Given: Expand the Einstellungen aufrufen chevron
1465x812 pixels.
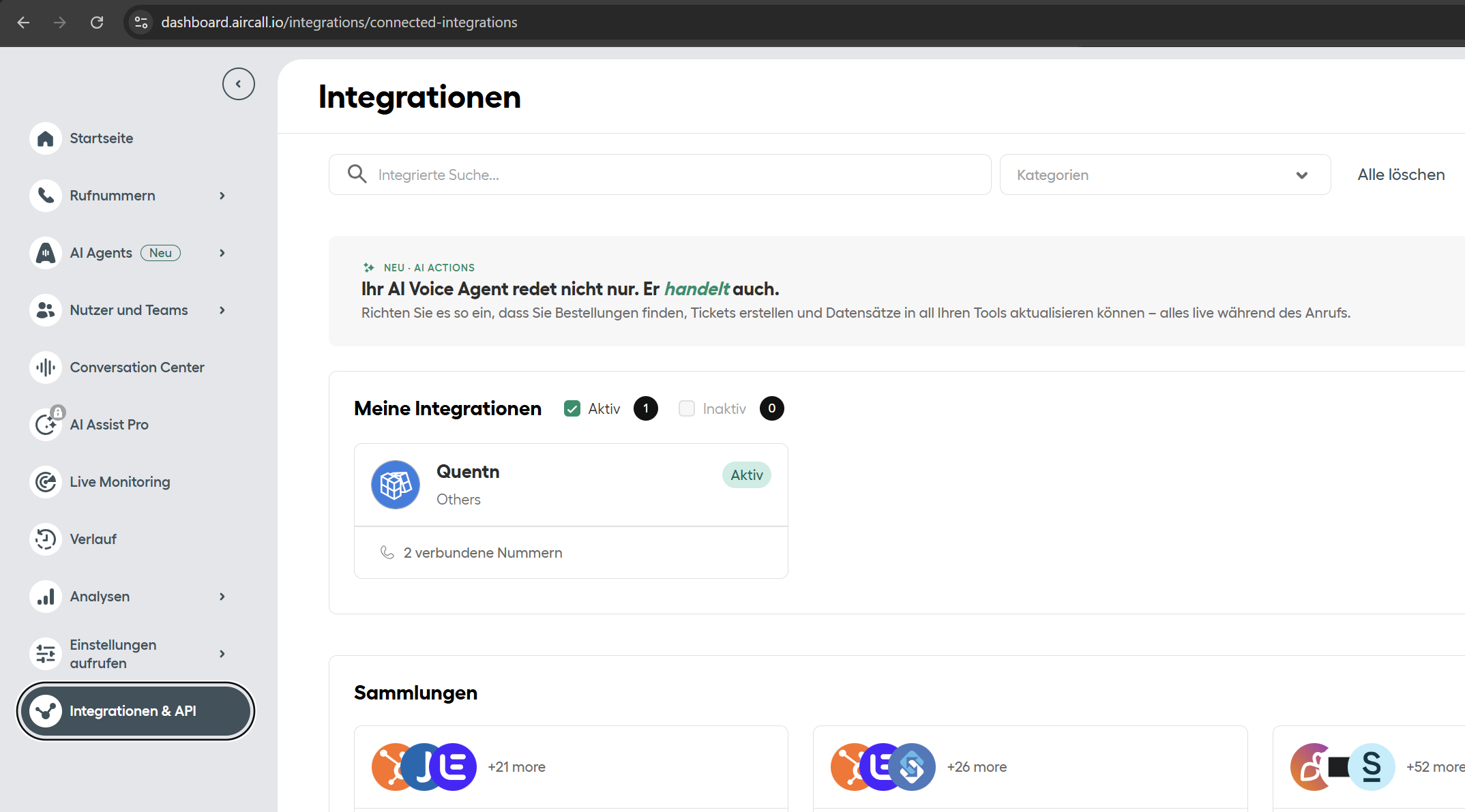Looking at the screenshot, I should pos(222,654).
